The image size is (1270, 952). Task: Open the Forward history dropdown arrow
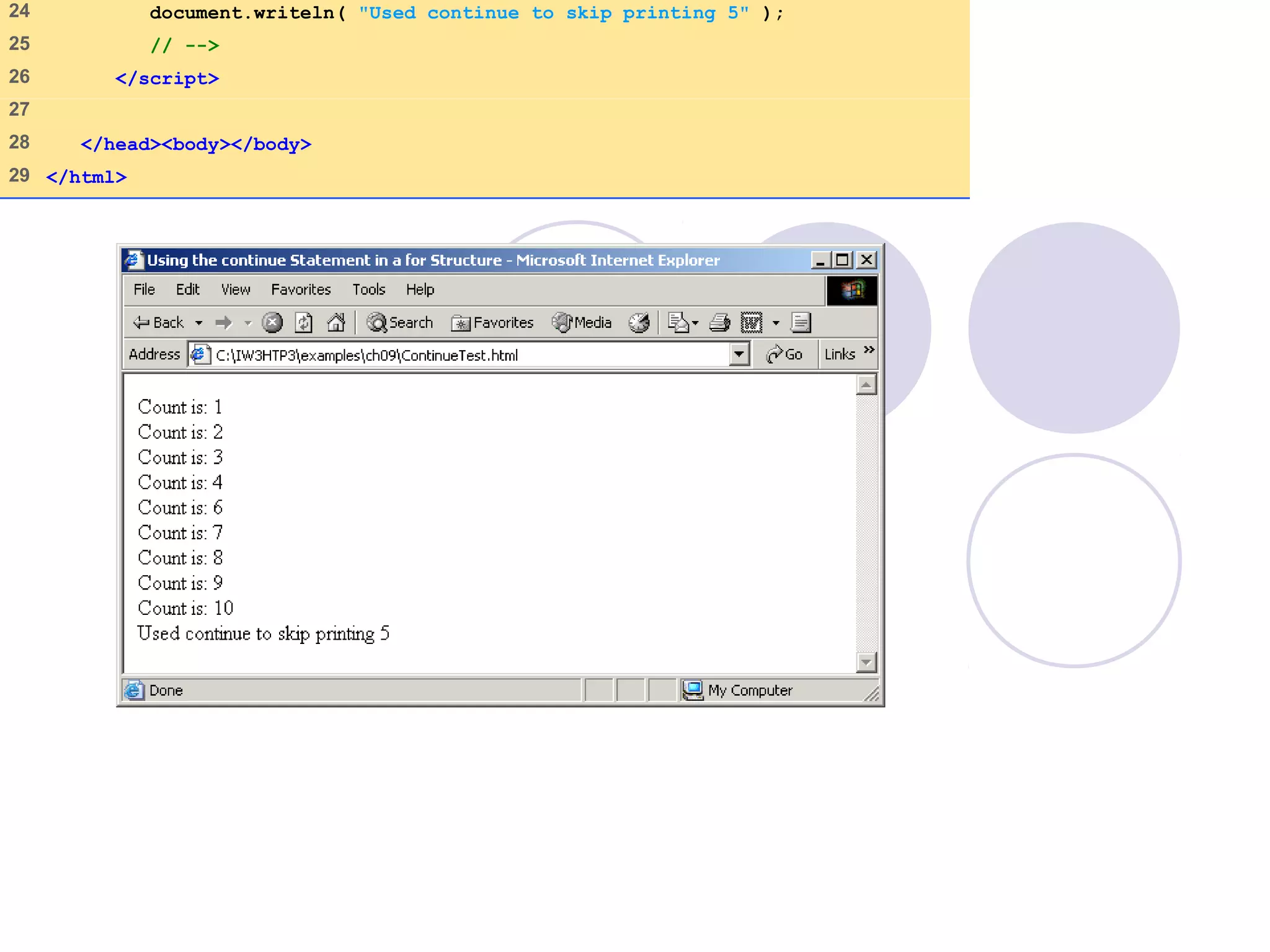[x=247, y=323]
